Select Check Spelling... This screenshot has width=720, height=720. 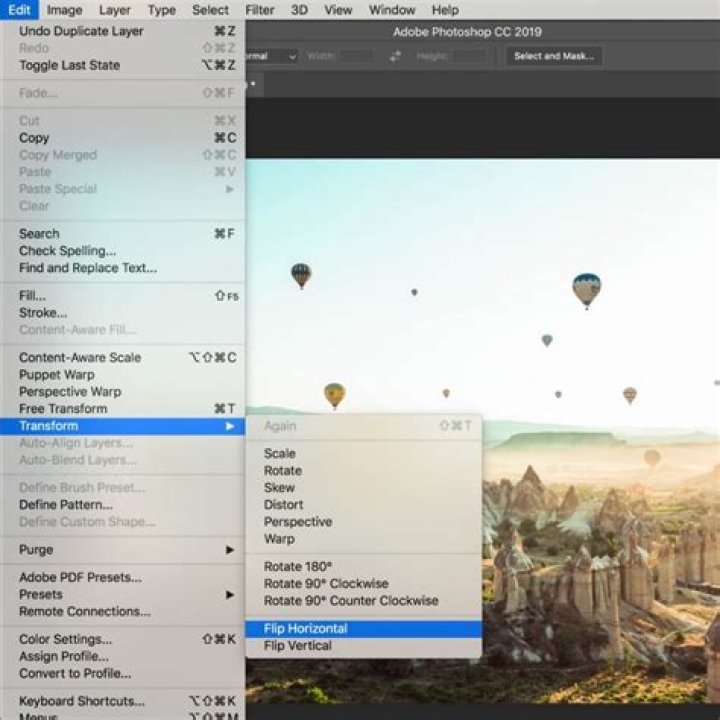pos(123,250)
